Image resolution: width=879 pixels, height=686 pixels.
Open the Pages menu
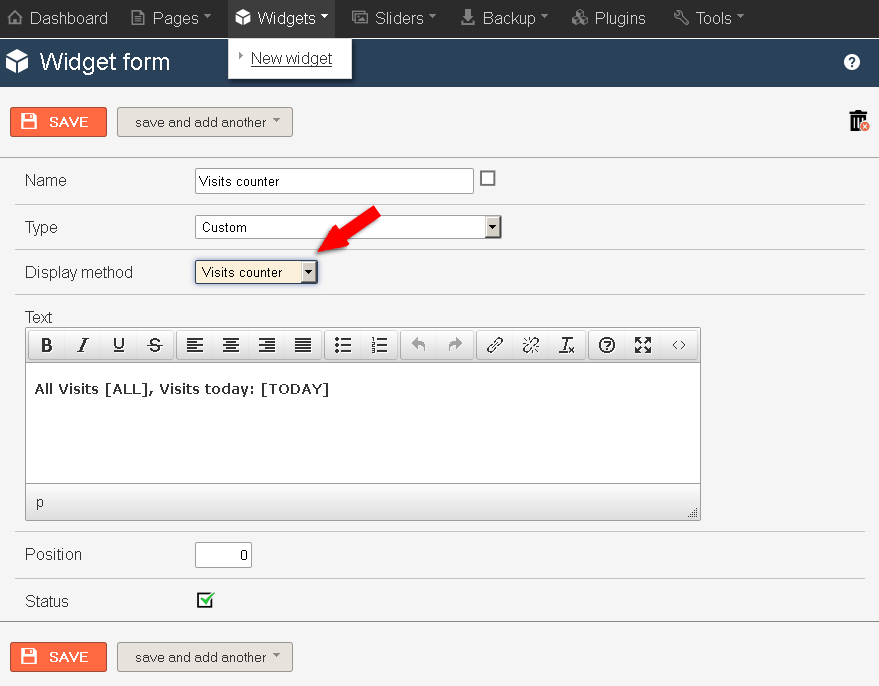[x=170, y=18]
